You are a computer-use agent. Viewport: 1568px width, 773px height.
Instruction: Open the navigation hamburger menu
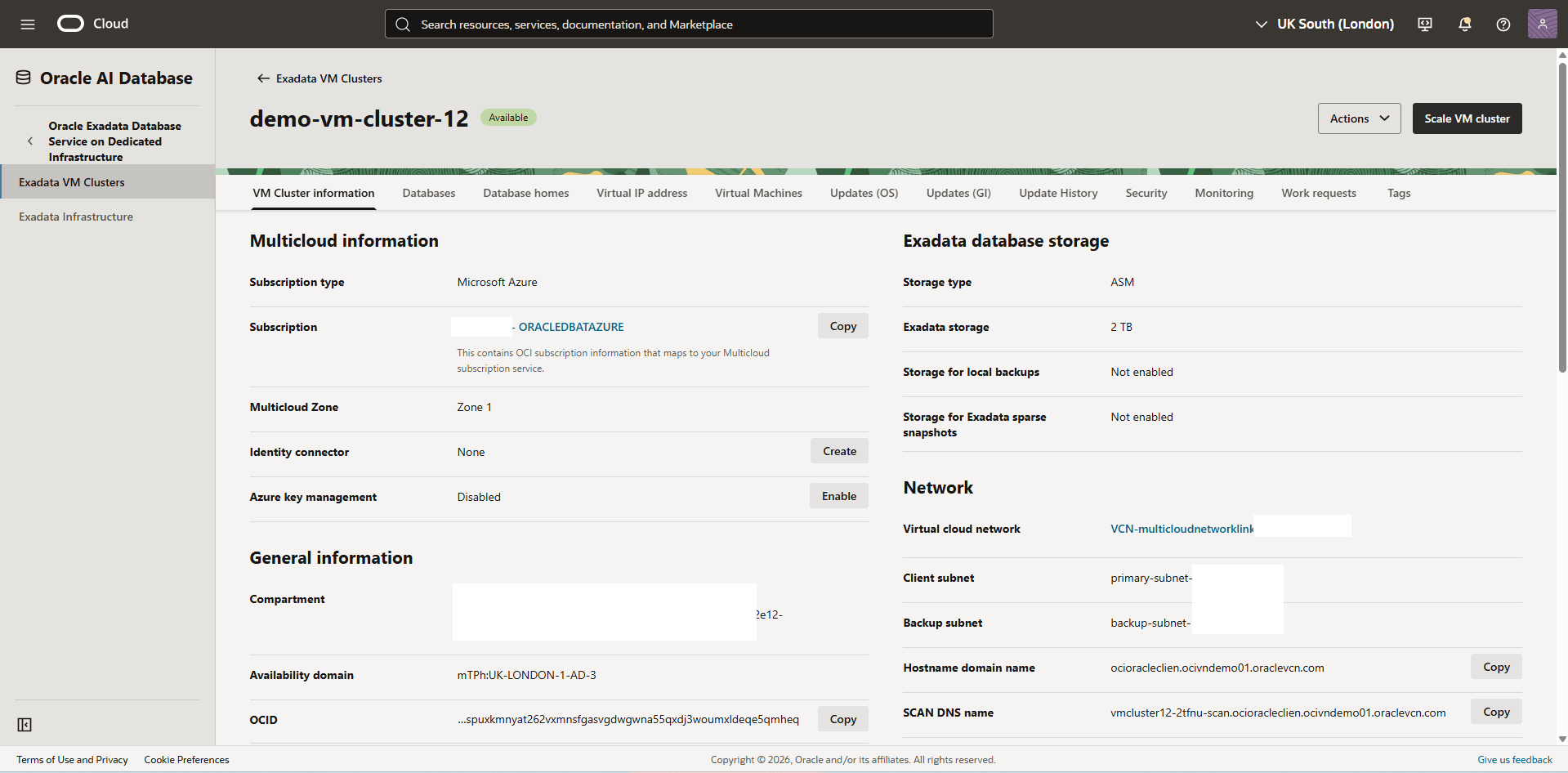[x=28, y=24]
